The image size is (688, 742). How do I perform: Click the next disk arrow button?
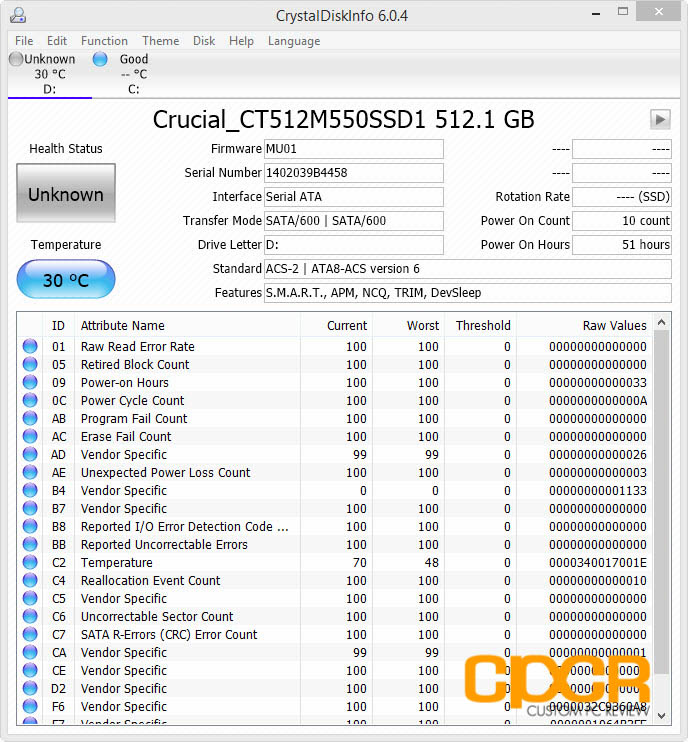point(660,119)
